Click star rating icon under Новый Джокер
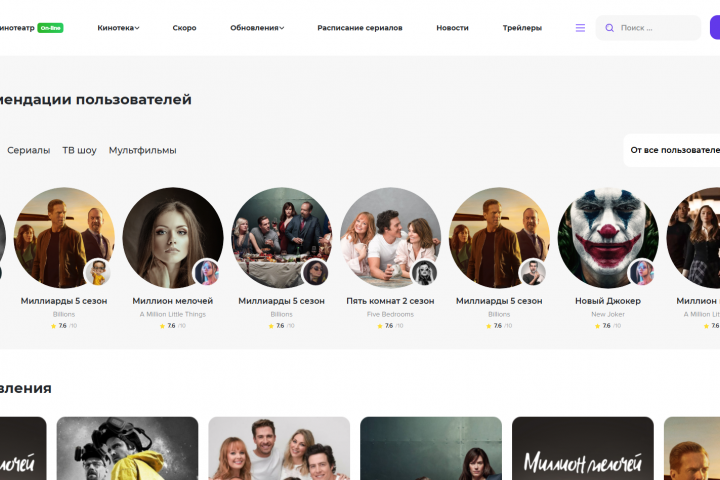 [x=597, y=326]
